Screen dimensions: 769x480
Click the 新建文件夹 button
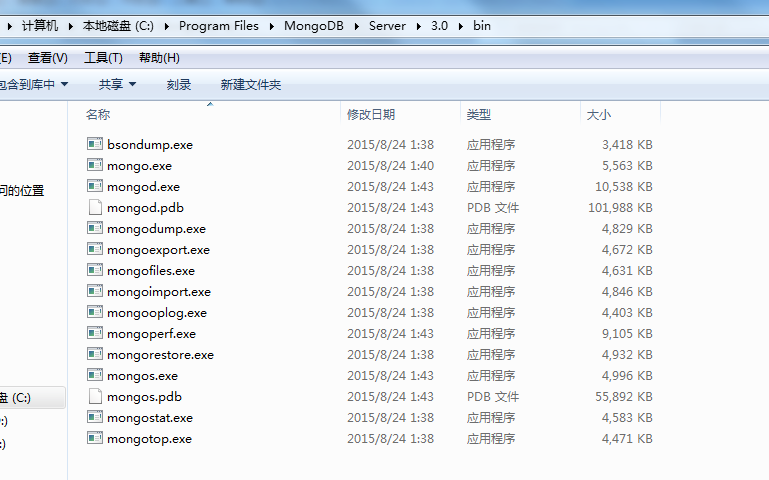pos(251,85)
